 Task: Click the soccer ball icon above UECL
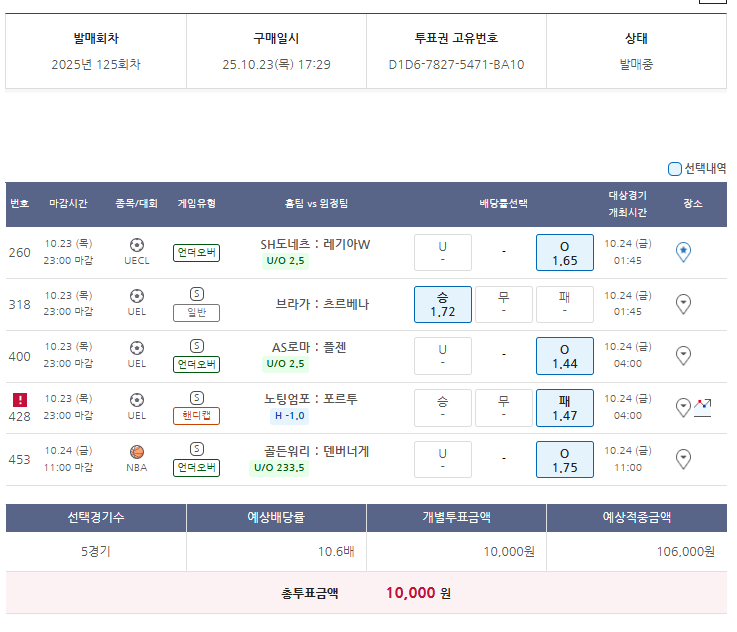[137, 244]
